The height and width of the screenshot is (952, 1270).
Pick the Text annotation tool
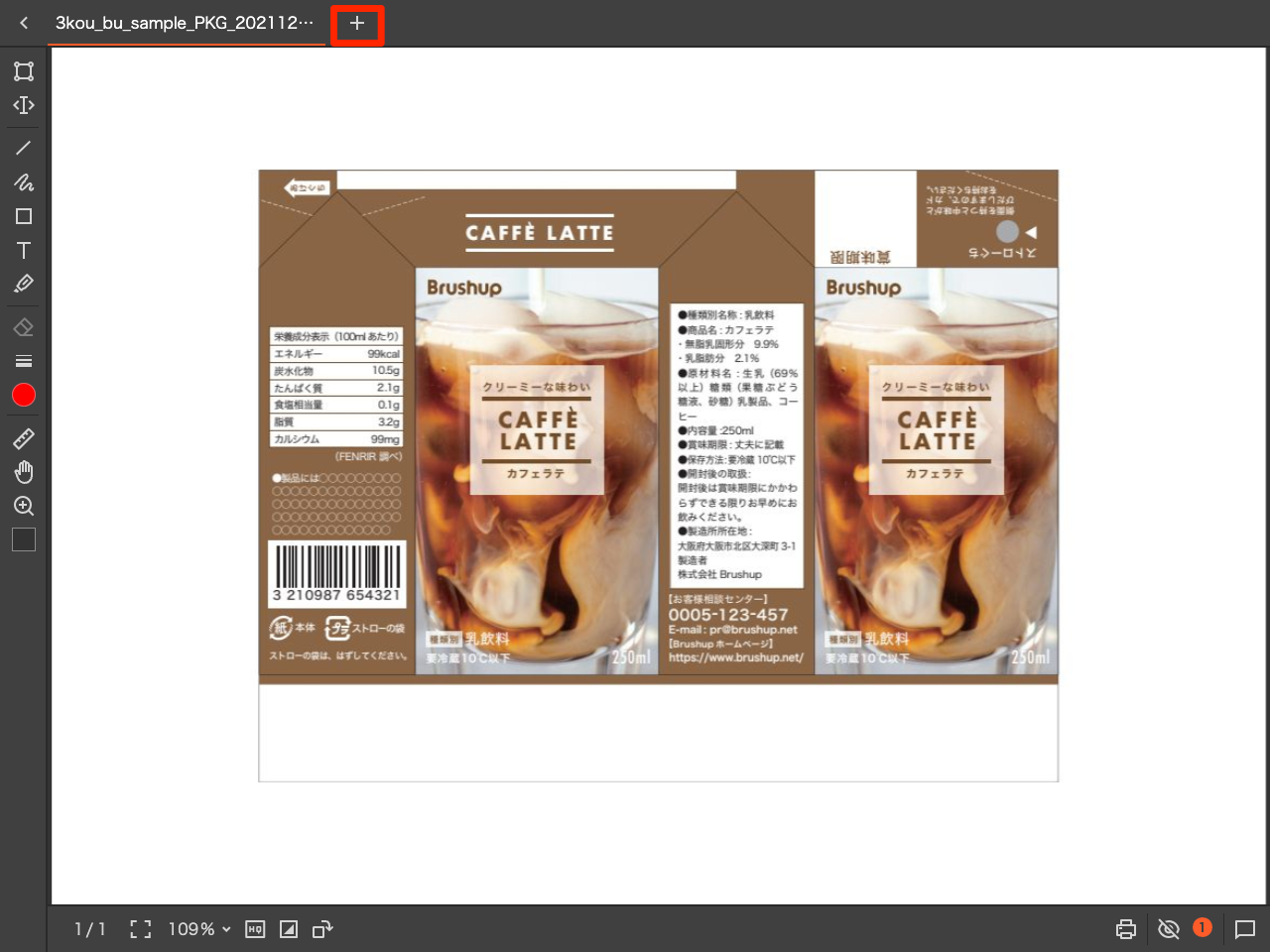[24, 250]
